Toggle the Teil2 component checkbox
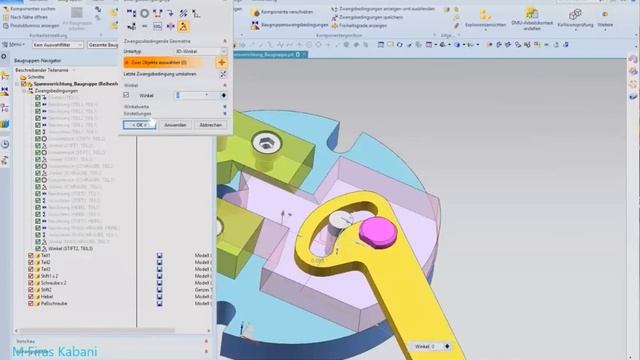The image size is (640, 360). coord(31,262)
